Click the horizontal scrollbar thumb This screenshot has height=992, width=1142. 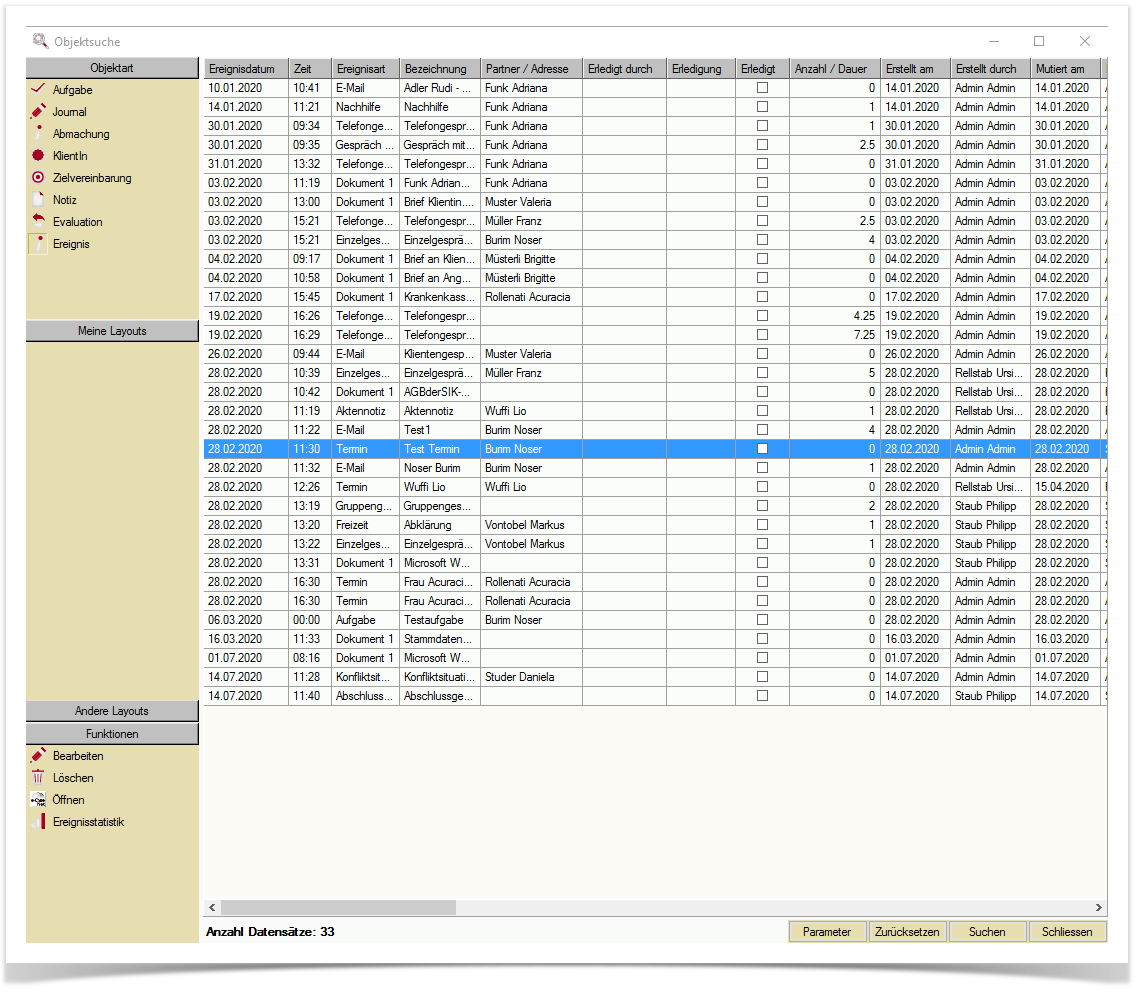(339, 908)
